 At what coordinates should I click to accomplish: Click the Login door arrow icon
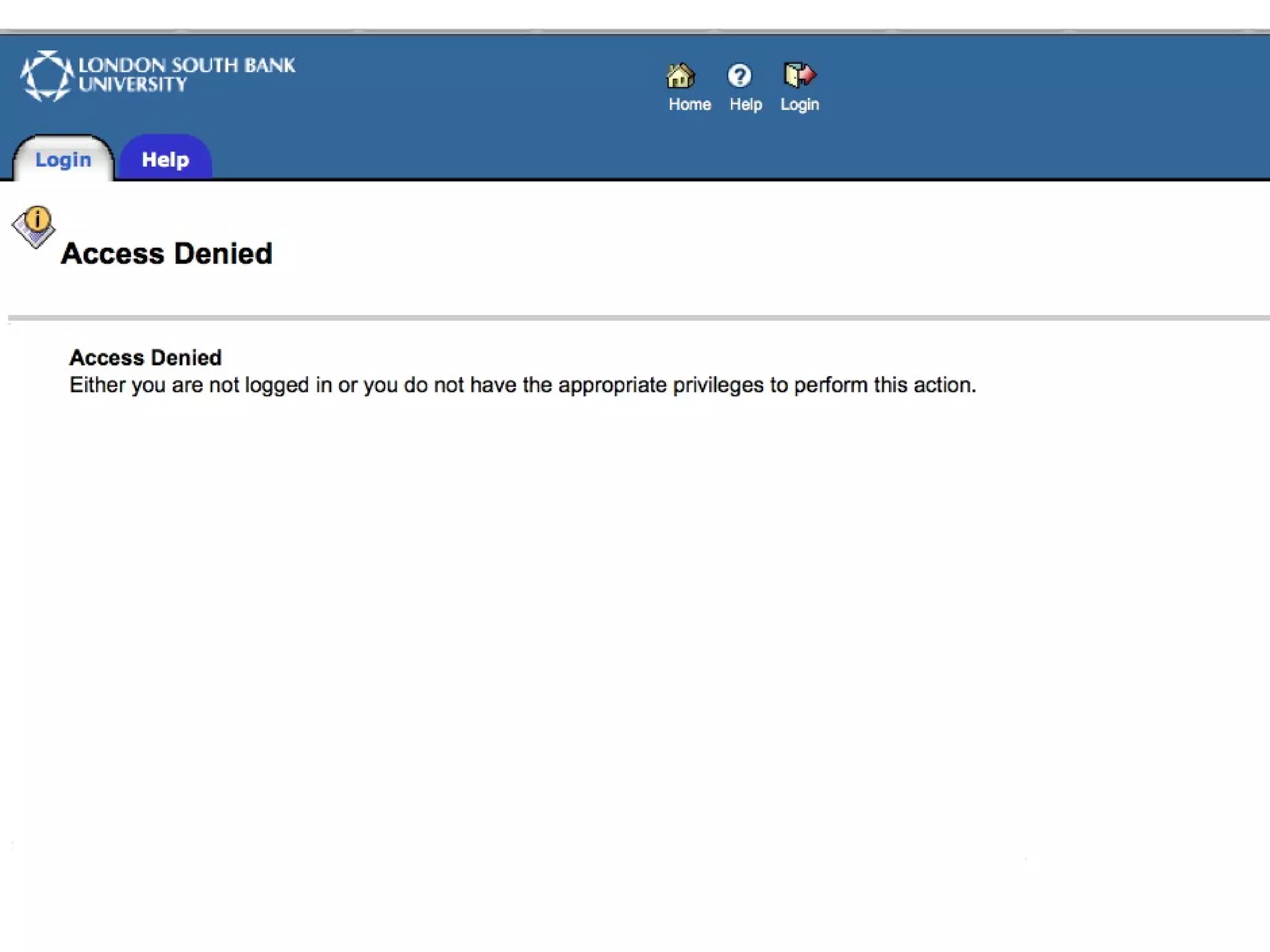point(799,75)
